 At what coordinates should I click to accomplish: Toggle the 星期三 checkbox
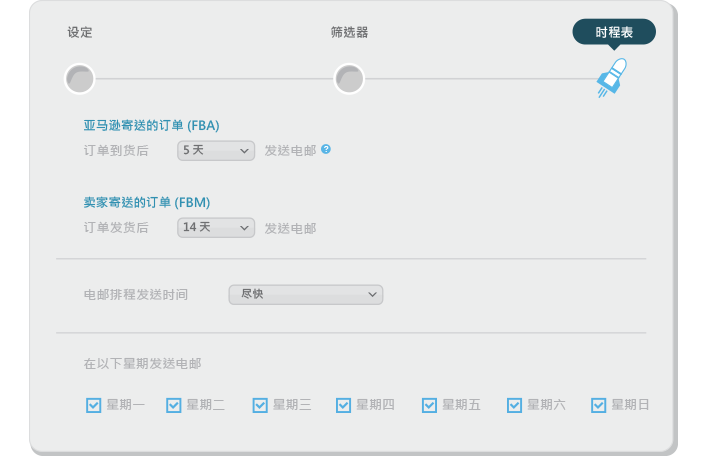tap(260, 405)
